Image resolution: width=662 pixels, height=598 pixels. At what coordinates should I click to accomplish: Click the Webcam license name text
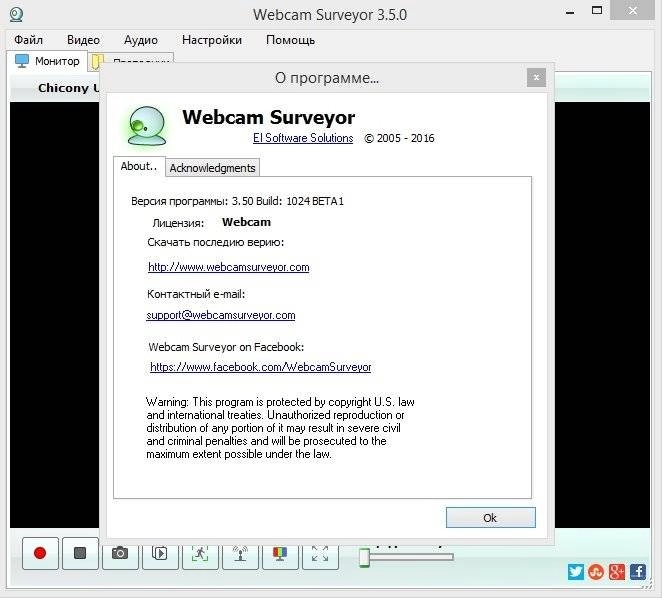(247, 222)
